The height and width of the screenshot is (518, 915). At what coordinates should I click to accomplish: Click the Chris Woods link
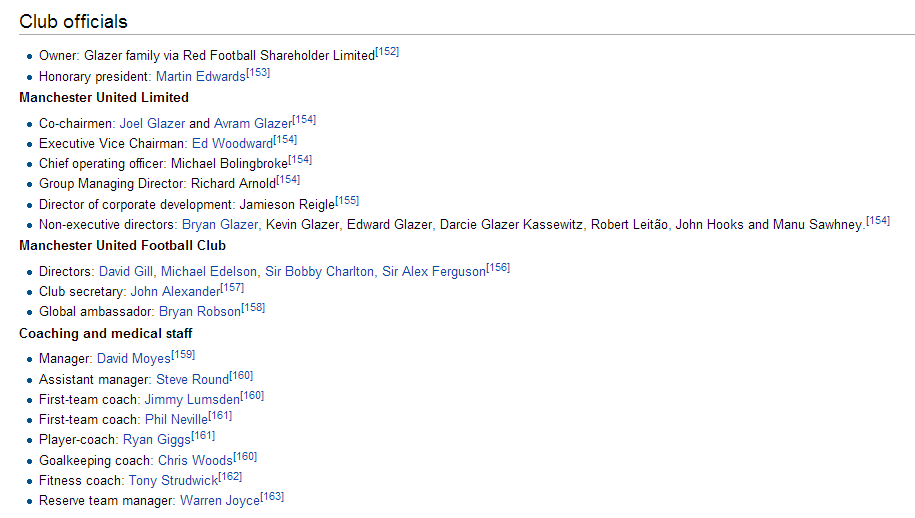(195, 461)
